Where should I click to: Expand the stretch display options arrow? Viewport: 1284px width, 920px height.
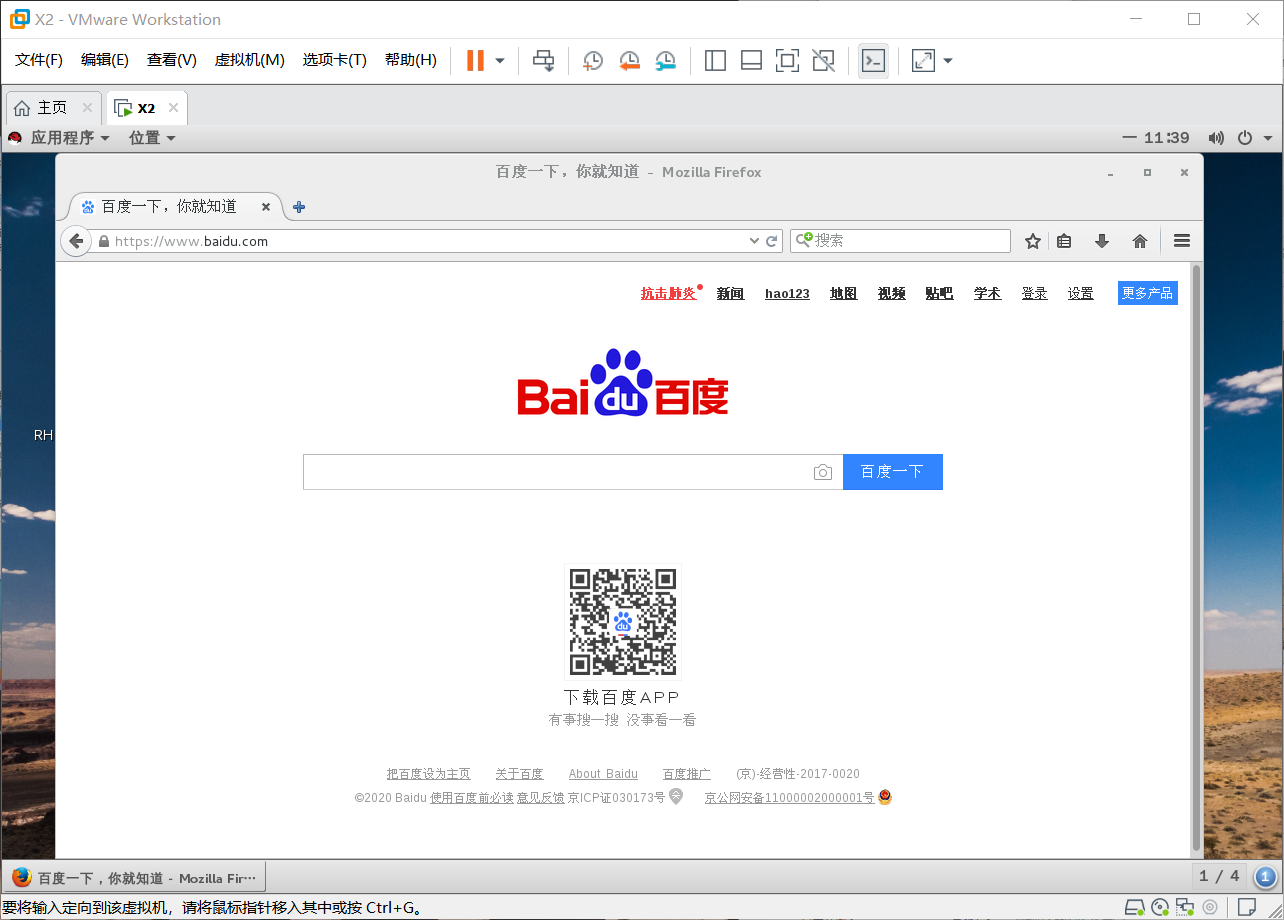pyautogui.click(x=948, y=61)
